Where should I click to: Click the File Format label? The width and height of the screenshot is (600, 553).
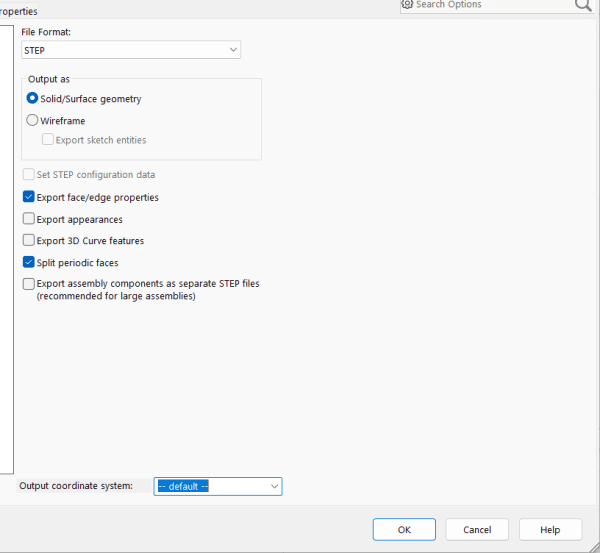[x=46, y=32]
